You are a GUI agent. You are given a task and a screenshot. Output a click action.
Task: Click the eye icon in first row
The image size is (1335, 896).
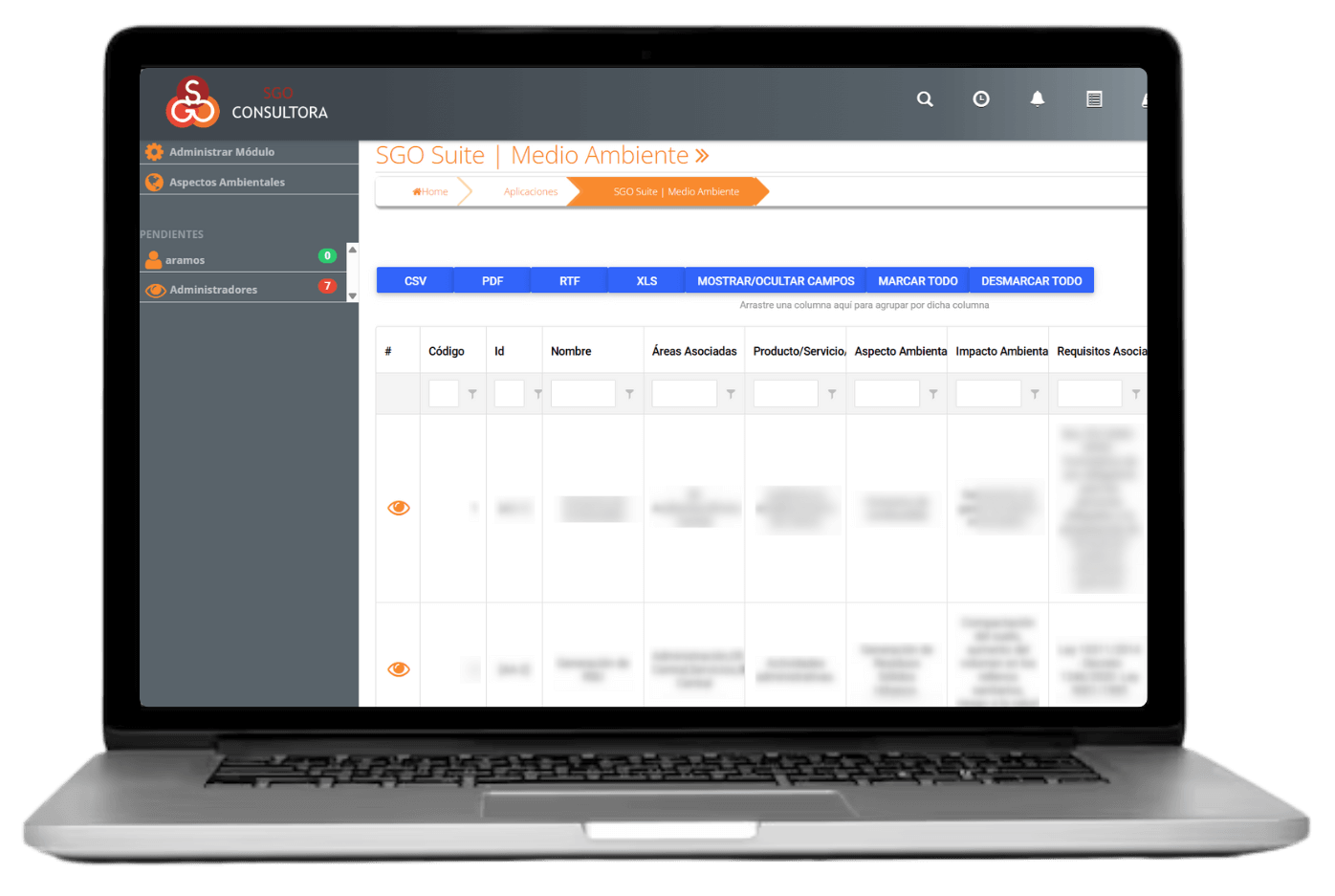coord(399,508)
